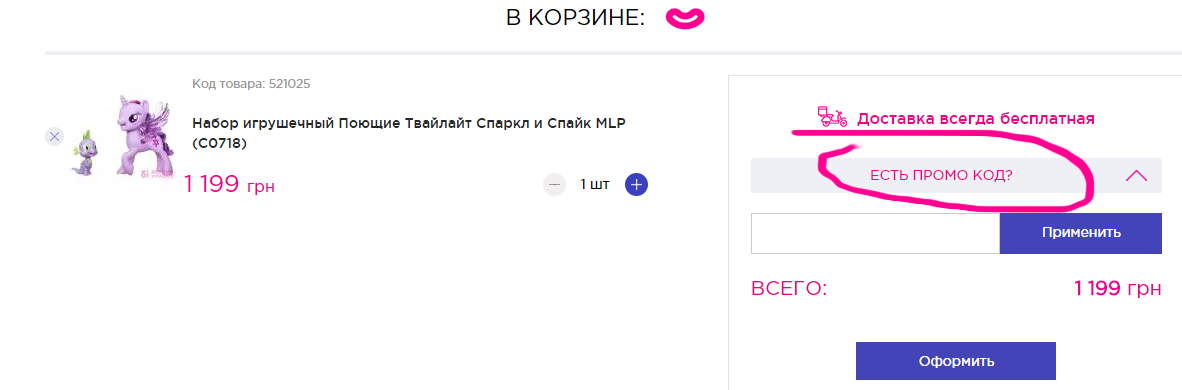Click the ВСЕГО: label
Screen dimensions: 1182x390
coord(789,289)
